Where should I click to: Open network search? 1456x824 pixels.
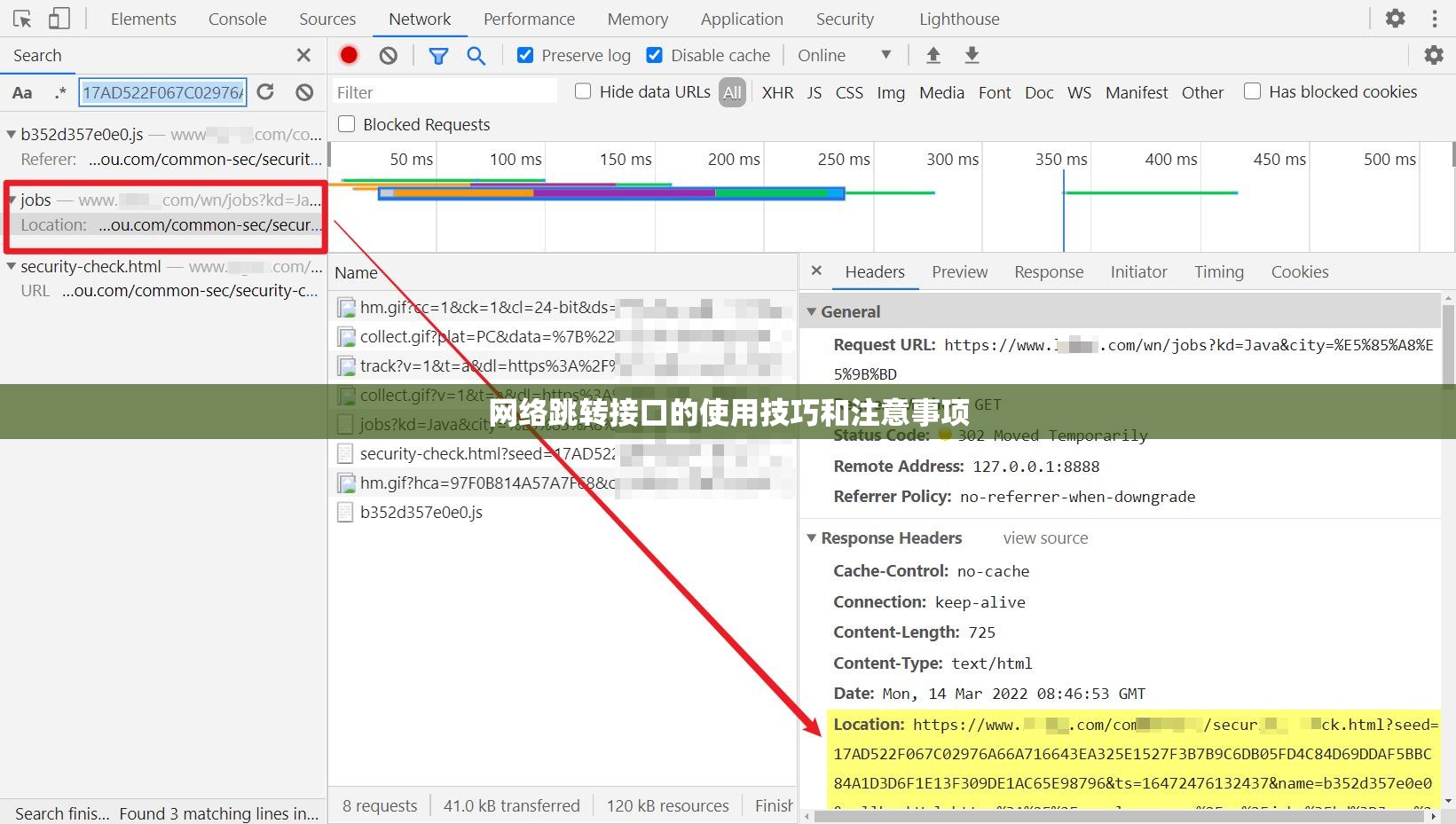click(x=476, y=55)
